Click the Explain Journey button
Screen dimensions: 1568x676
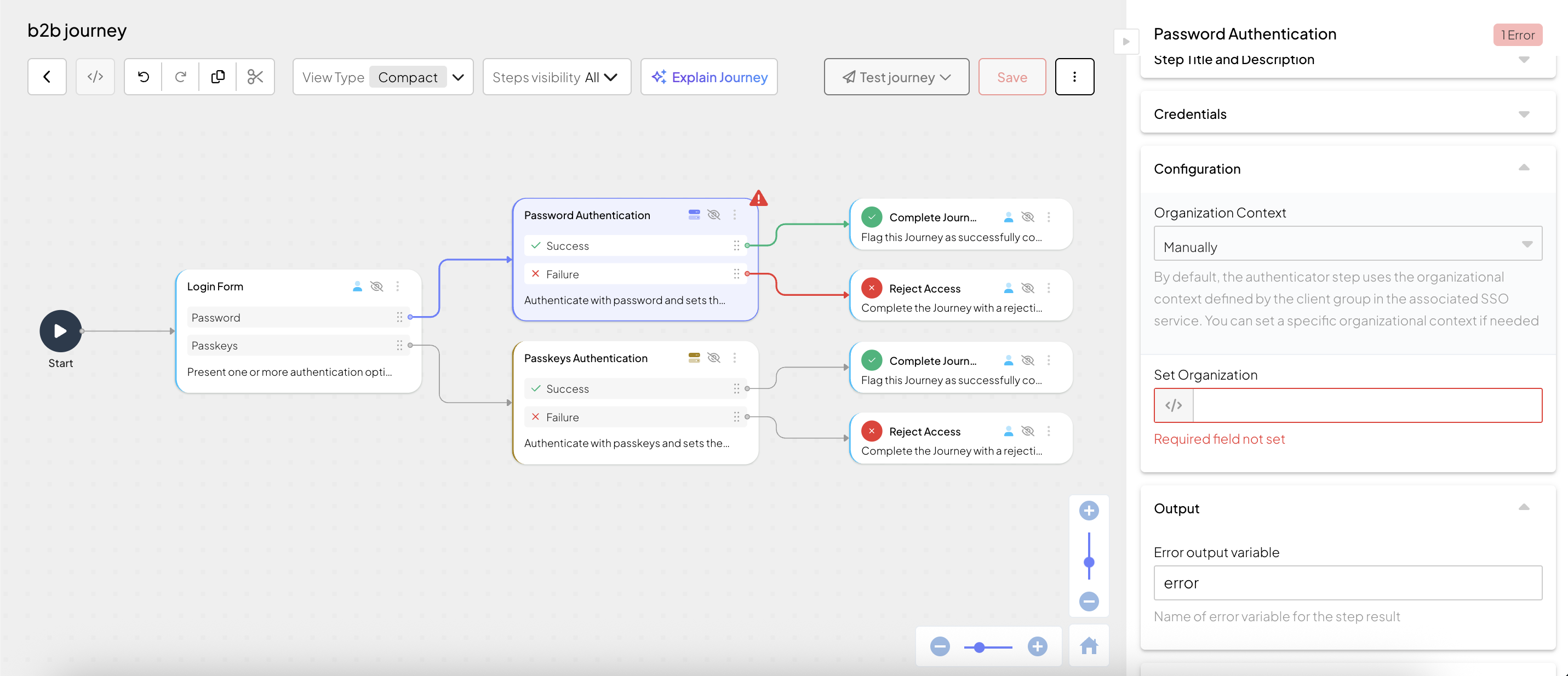coord(709,77)
